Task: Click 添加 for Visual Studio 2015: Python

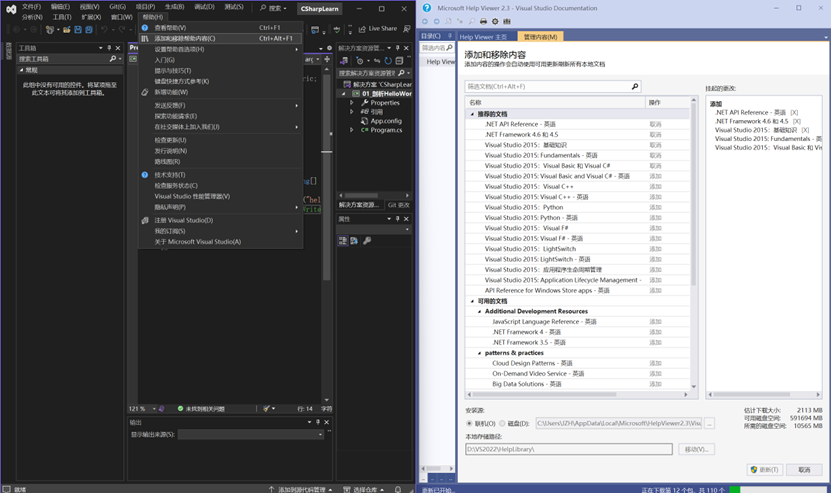Action: (x=656, y=207)
